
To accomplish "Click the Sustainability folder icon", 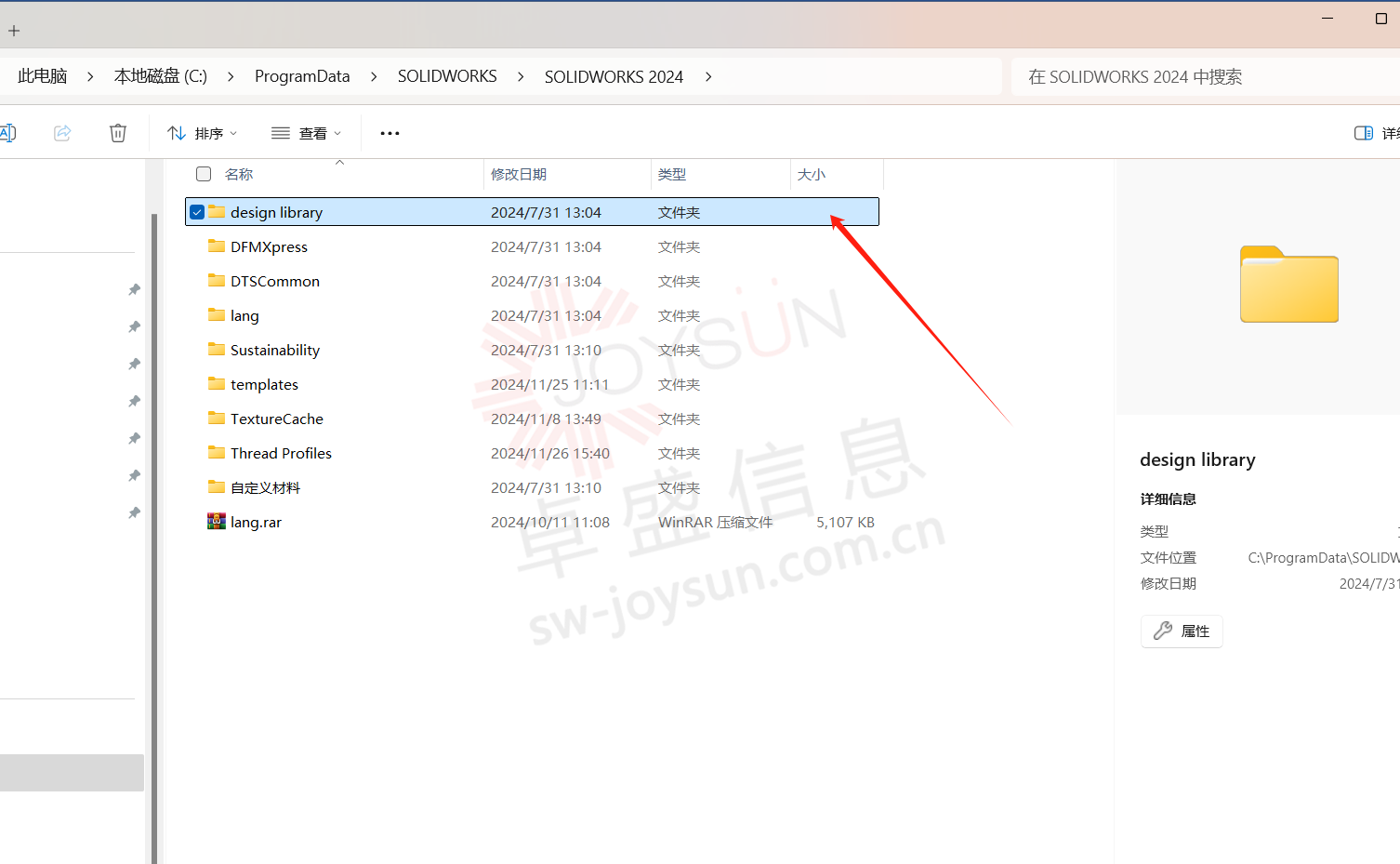I will click(217, 349).
